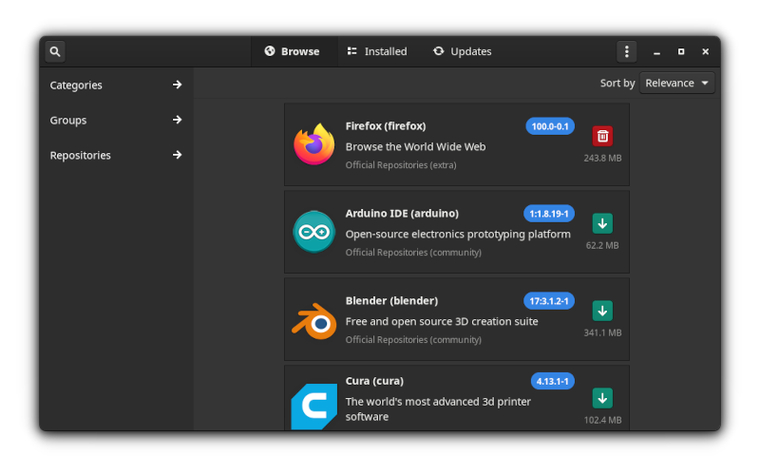760x474 pixels.
Task: Maximize the package manager window
Action: (x=681, y=51)
